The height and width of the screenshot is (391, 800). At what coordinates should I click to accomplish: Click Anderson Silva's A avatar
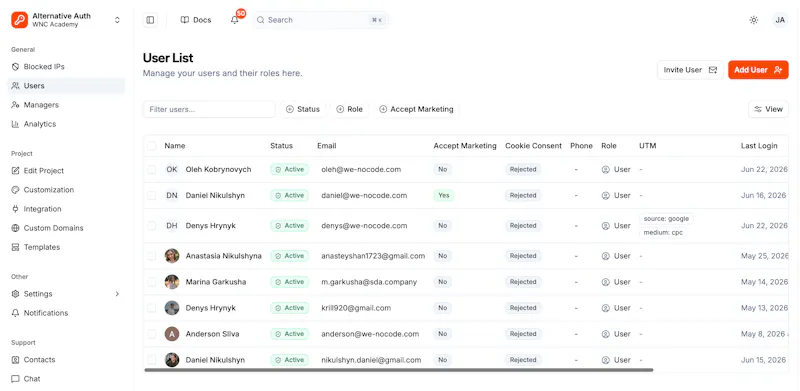(172, 334)
